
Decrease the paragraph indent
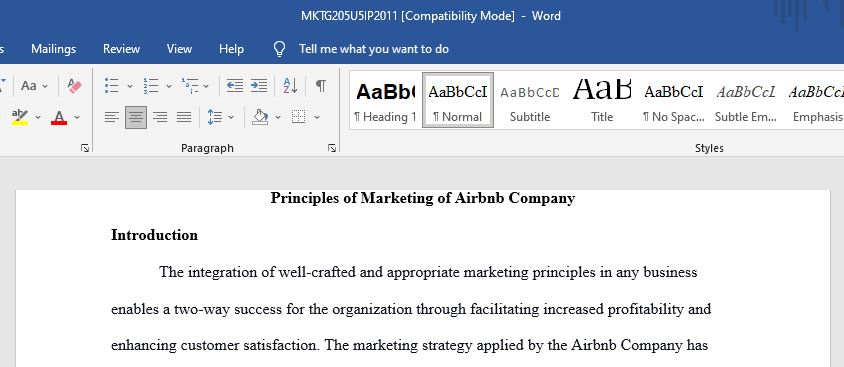pos(234,86)
